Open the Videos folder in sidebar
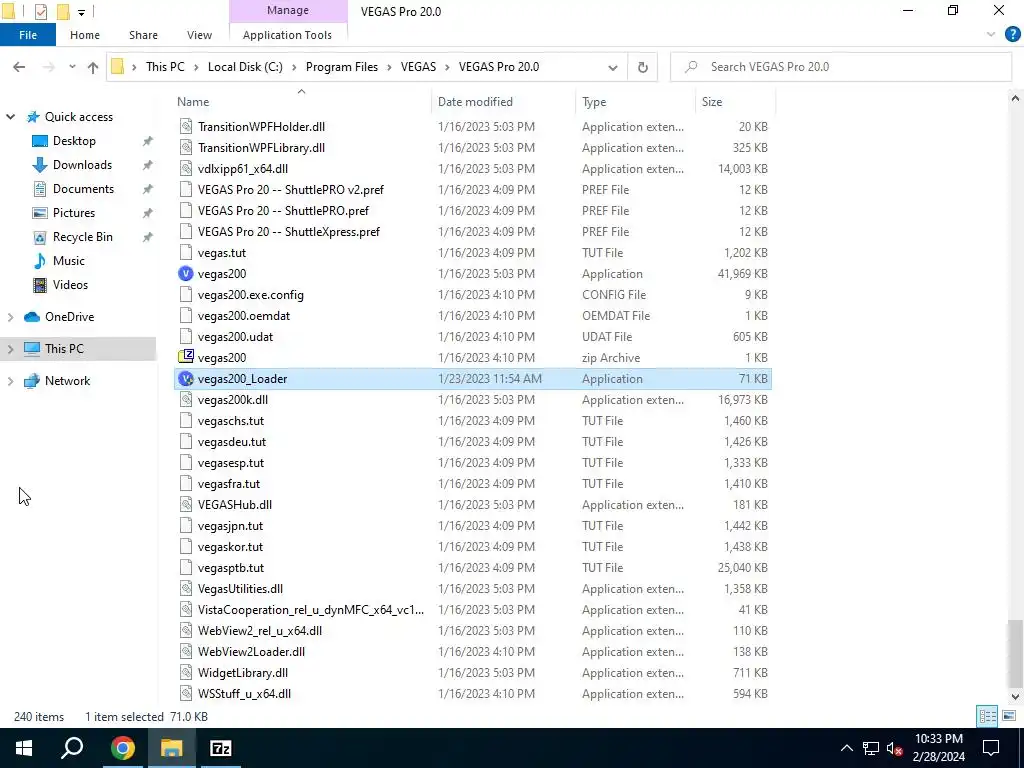Viewport: 1024px width, 768px height. coord(70,285)
